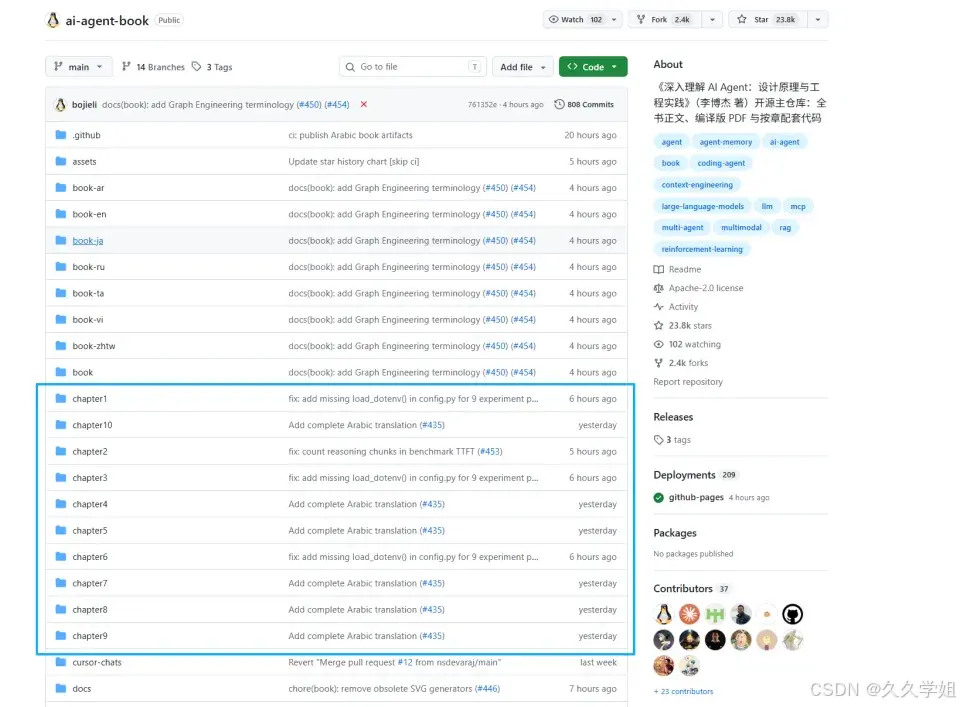This screenshot has height=707, width=960.
Task: Click the Watch eye icon button
Action: pyautogui.click(x=575, y=20)
